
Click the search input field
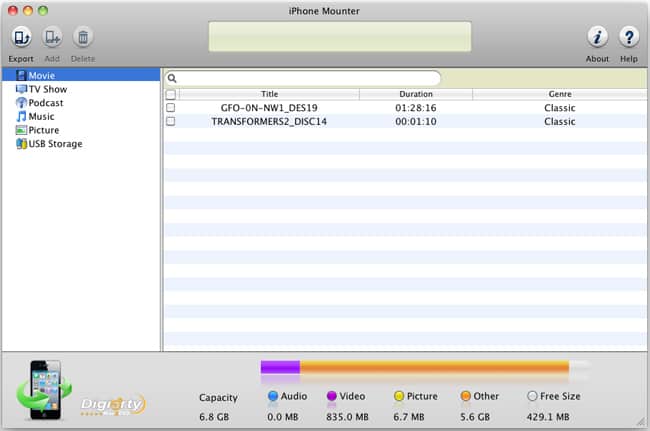pyautogui.click(x=303, y=78)
